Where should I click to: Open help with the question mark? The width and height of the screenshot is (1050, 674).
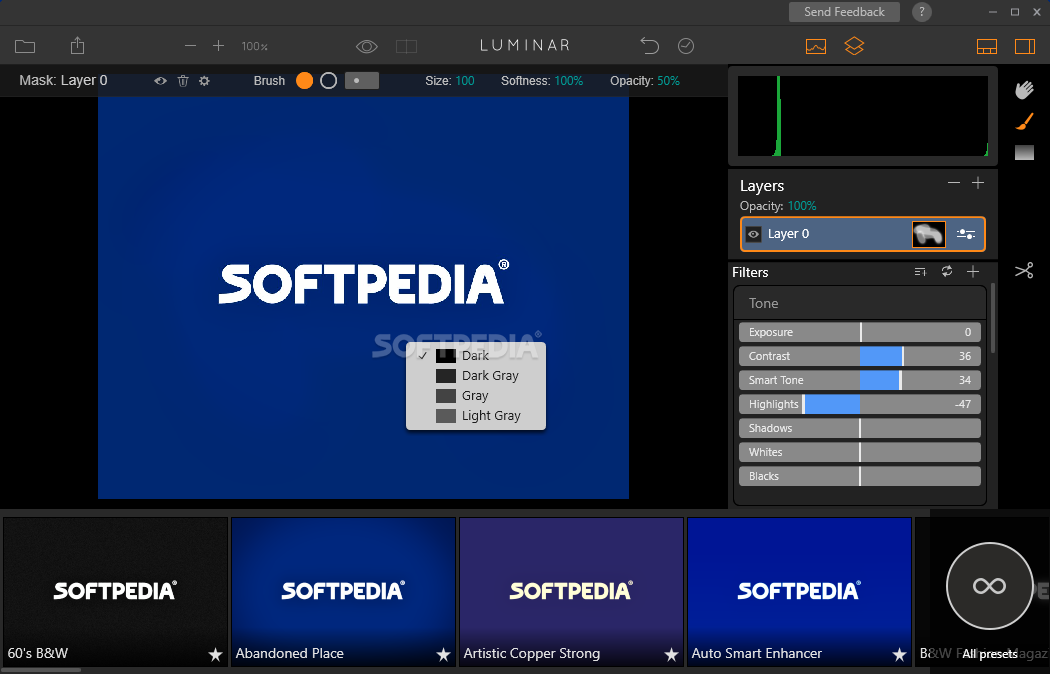tap(922, 12)
